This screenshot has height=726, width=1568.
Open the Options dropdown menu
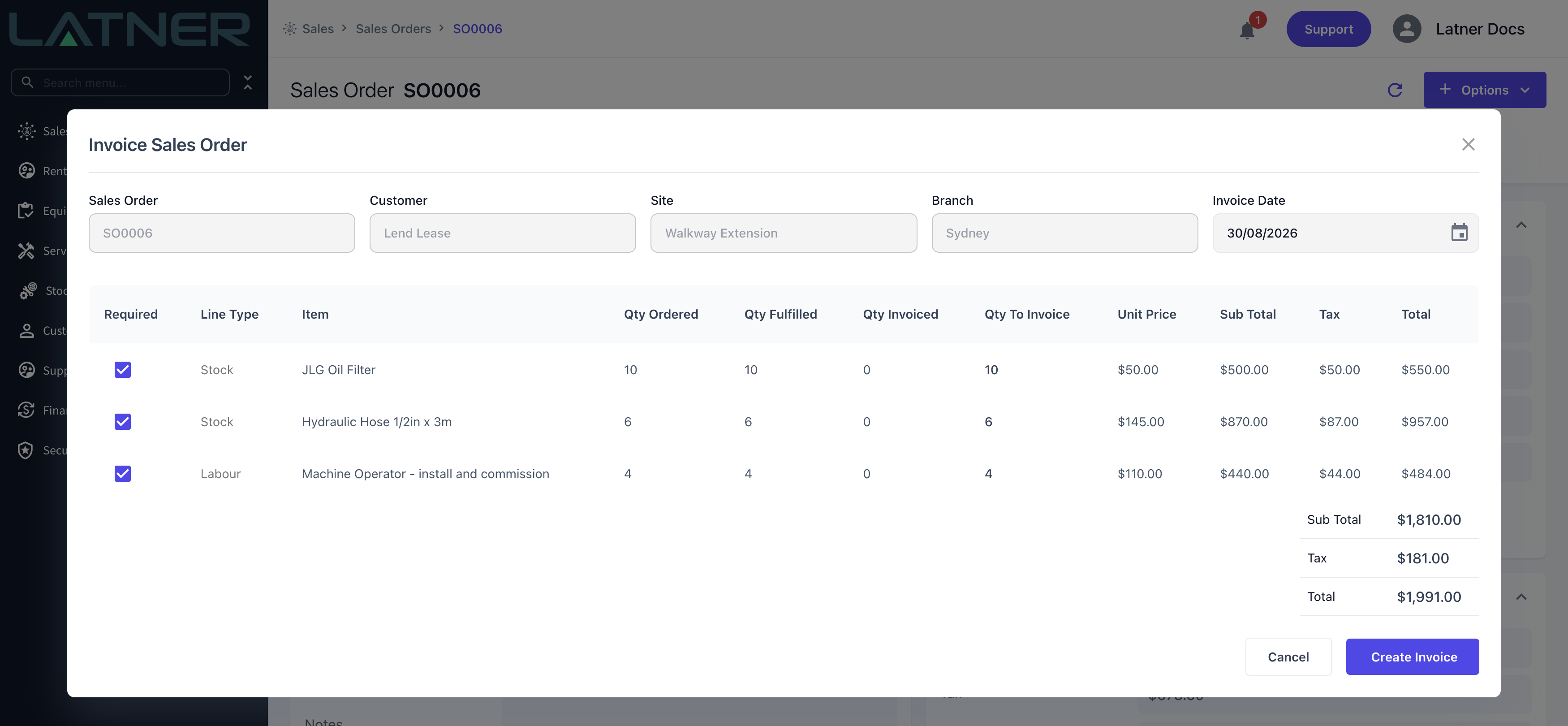coord(1484,90)
